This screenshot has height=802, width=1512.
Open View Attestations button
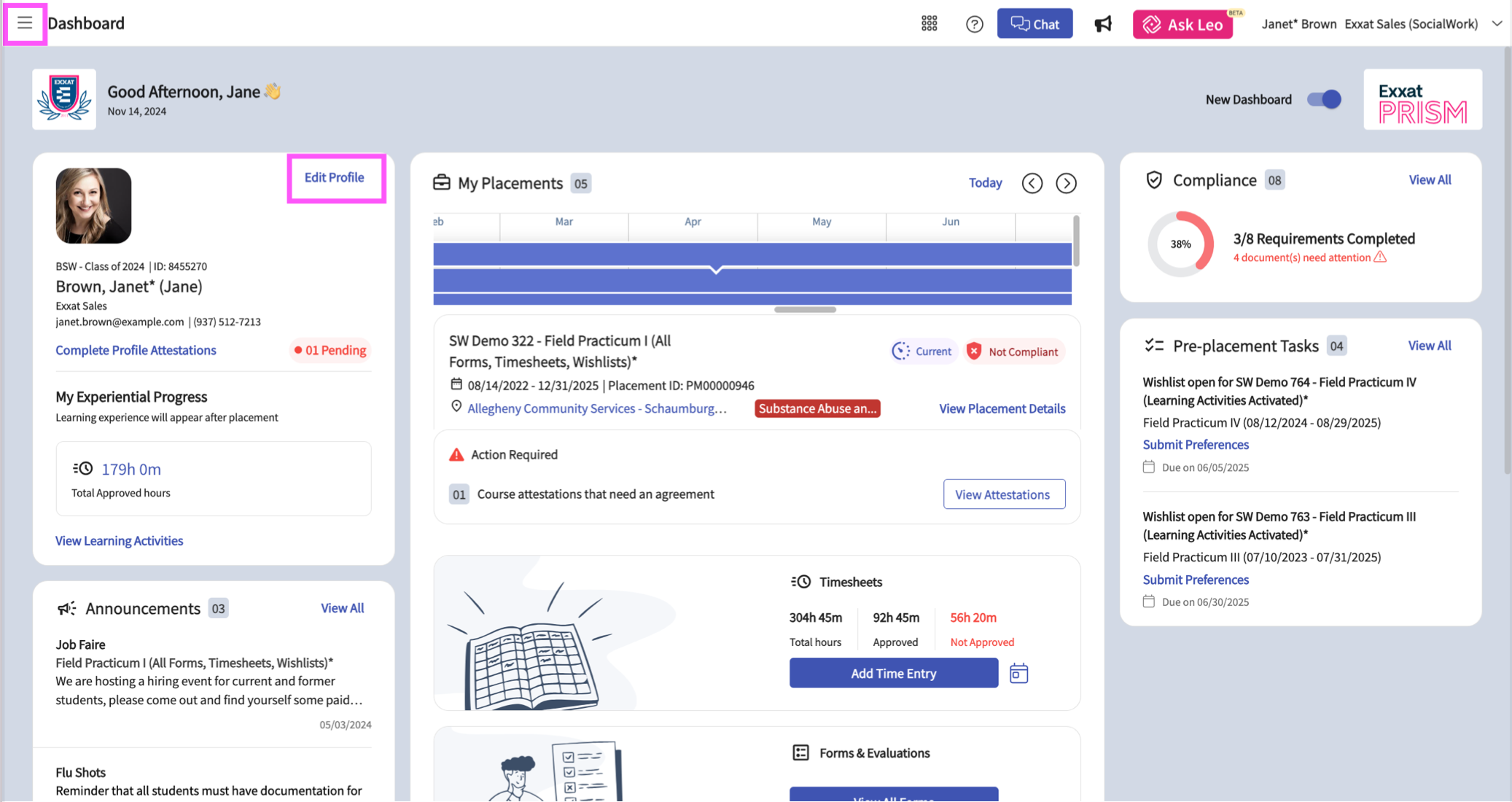[1003, 494]
